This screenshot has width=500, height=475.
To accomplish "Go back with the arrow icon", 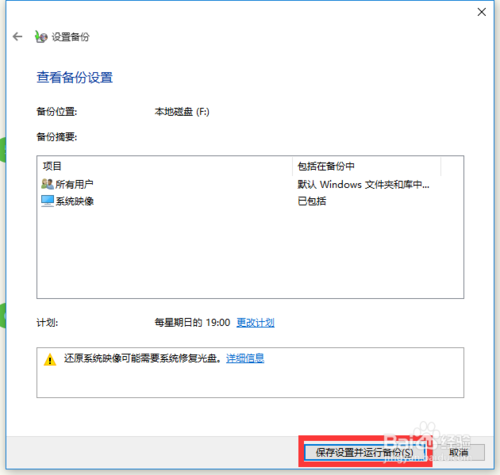I will 17,36.
